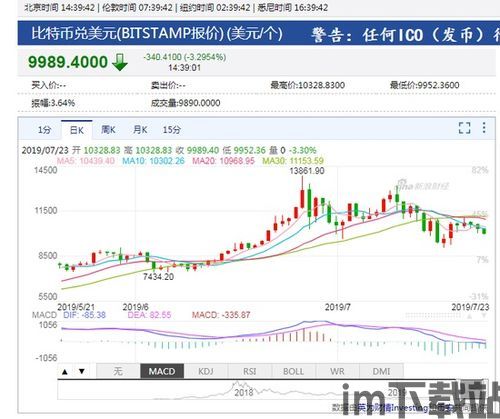Switch indicator to WR
This screenshot has width=500, height=419.
[x=337, y=371]
